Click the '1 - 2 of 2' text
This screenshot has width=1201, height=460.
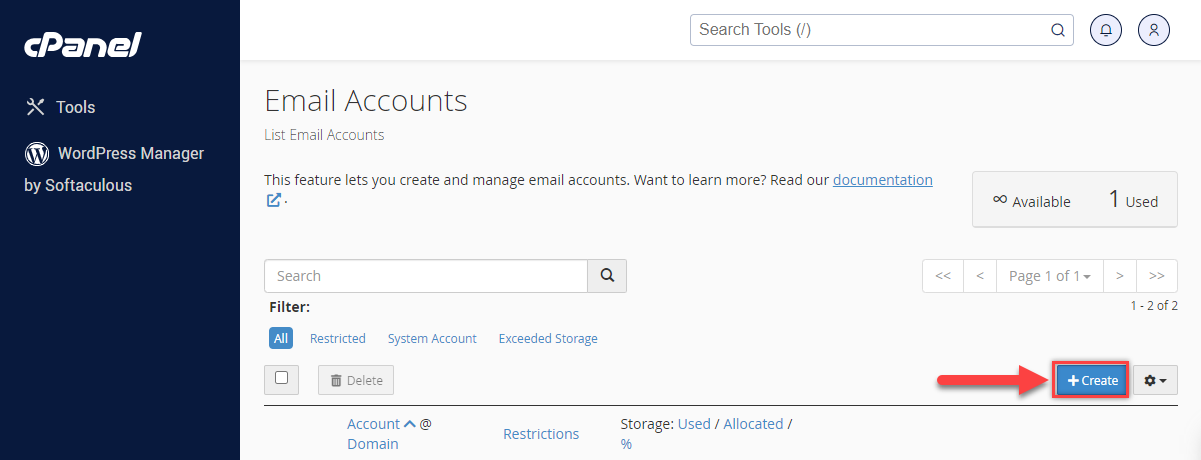point(1154,306)
